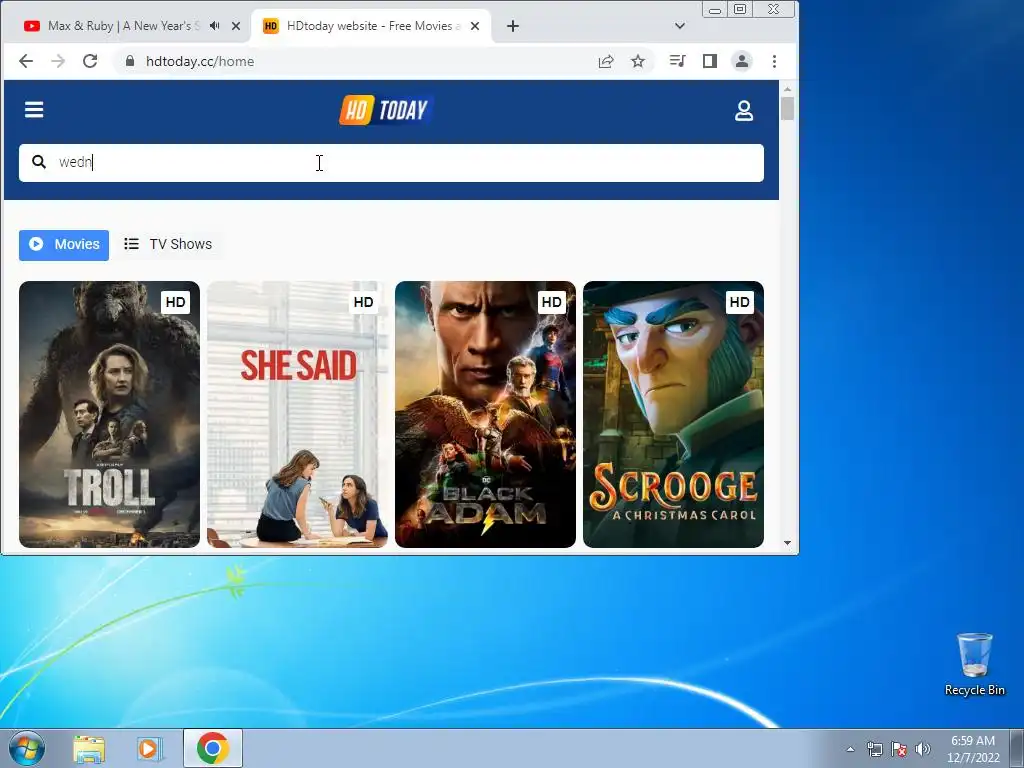Minimize the Chrome window

point(715,9)
